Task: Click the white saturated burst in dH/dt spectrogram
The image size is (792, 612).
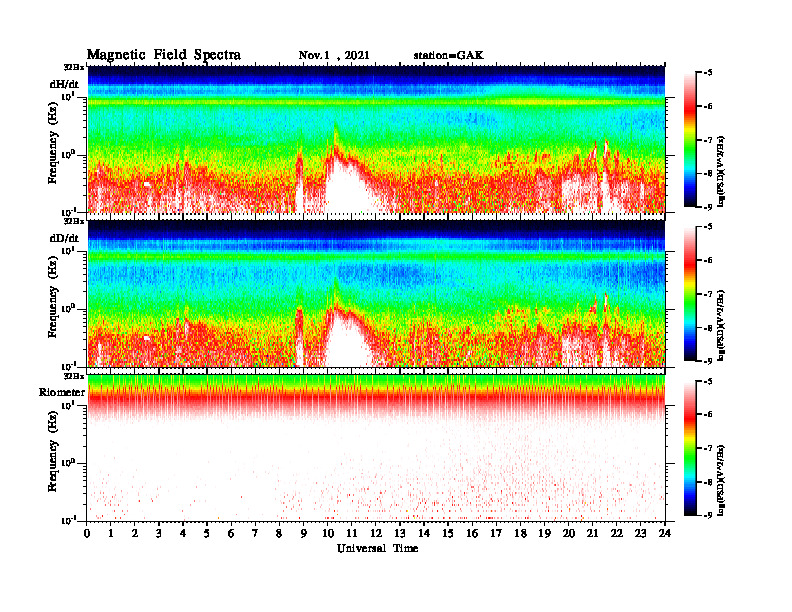Action: coord(348,189)
